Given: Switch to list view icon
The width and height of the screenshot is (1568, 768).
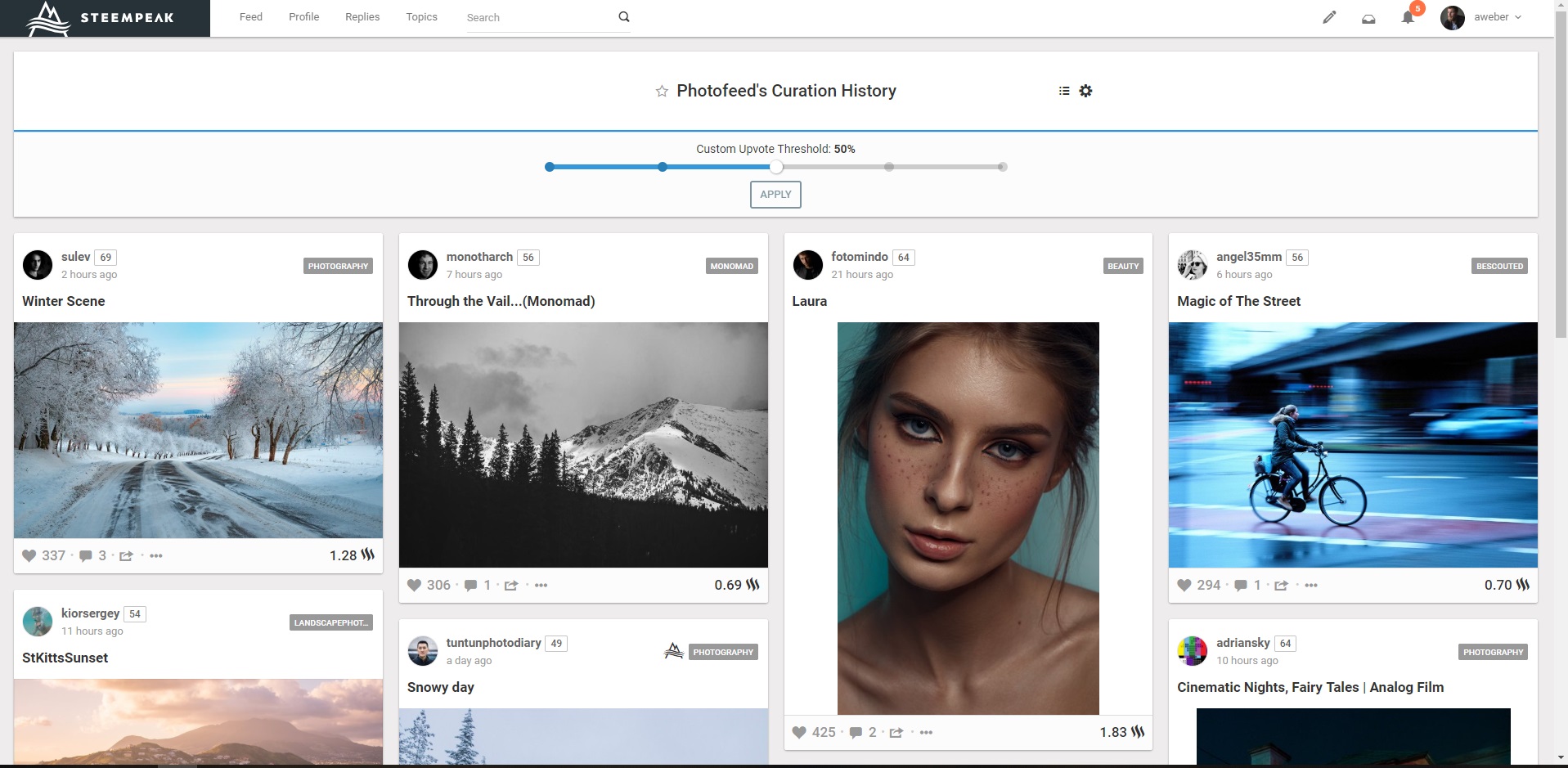Looking at the screenshot, I should click(1064, 91).
